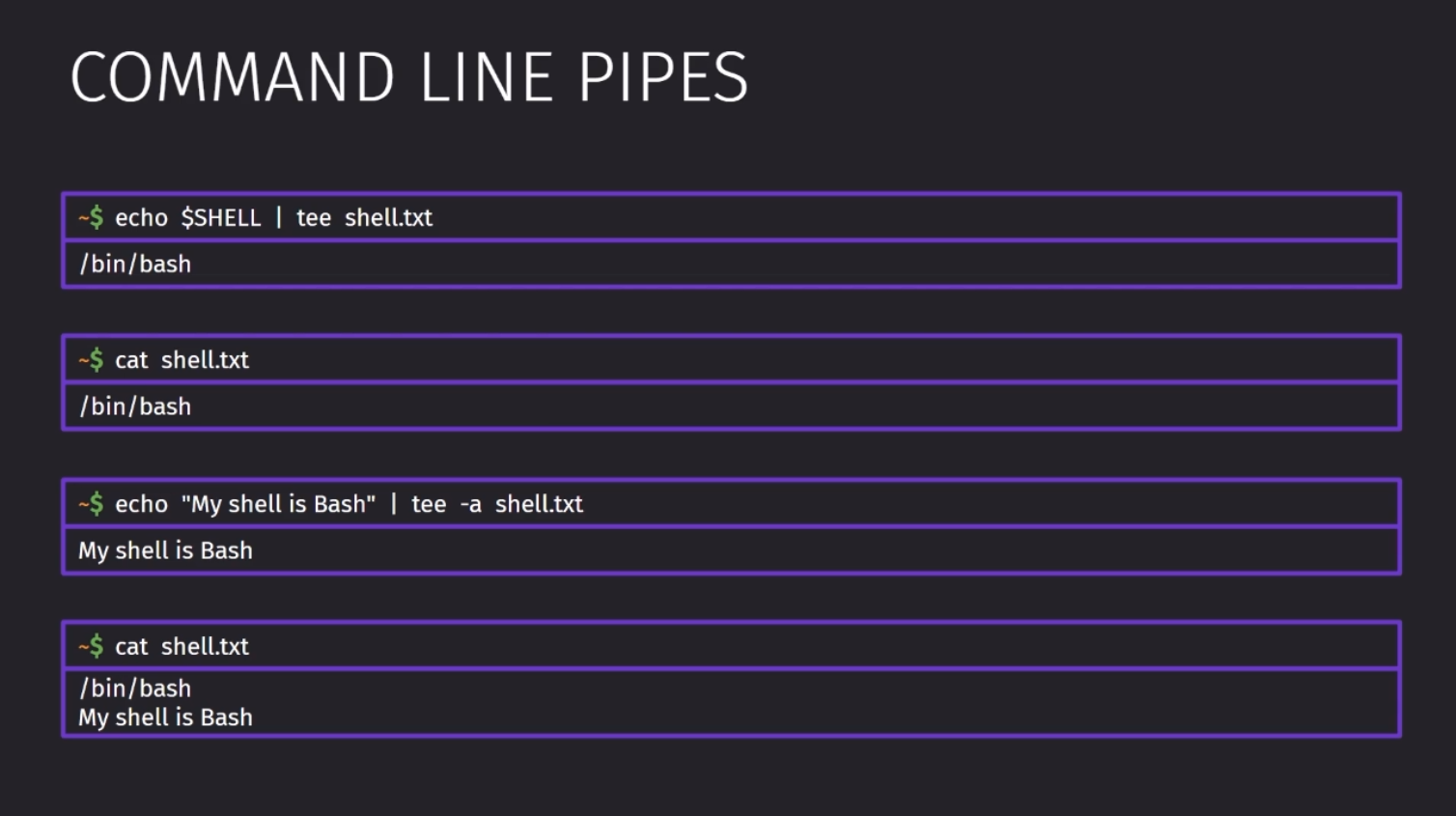Click the prompt symbol before echo $SHELL
Image resolution: width=1456 pixels, height=816 pixels.
pos(91,217)
